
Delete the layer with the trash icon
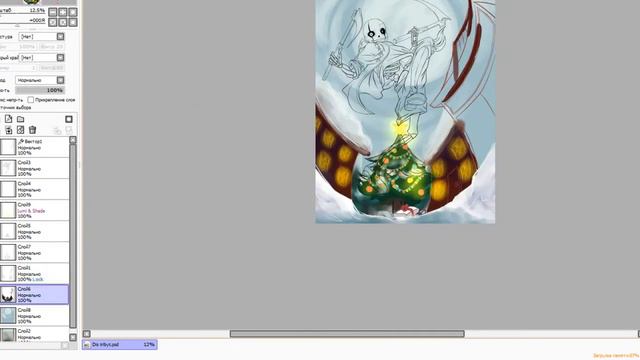point(33,130)
